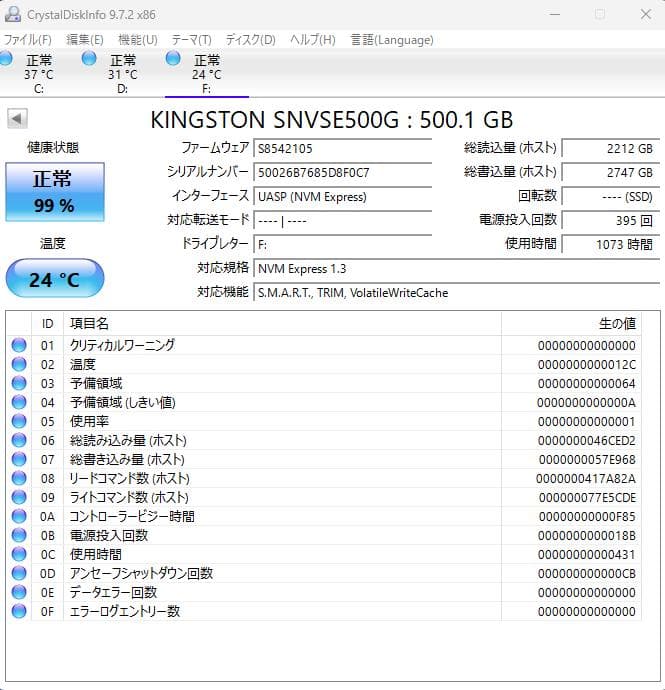The width and height of the screenshot is (665, 690).
Task: Click raw value 00000077E5CDE
Action: pos(587,498)
